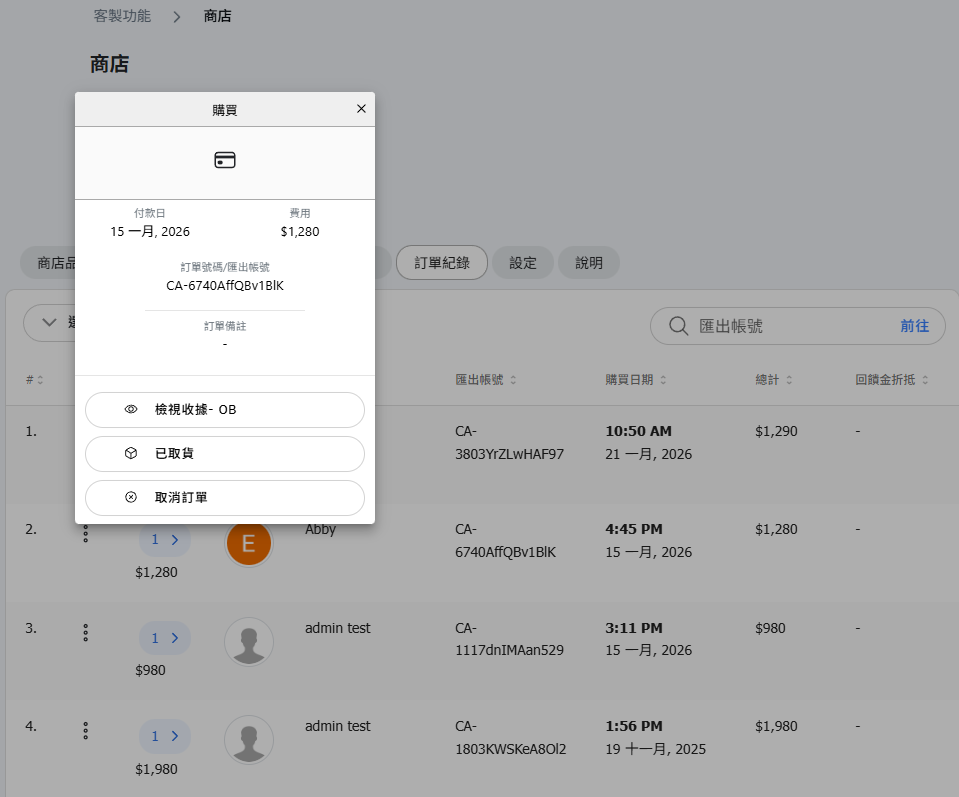
Task: Open three-dot menu for order row 4
Action: (86, 731)
